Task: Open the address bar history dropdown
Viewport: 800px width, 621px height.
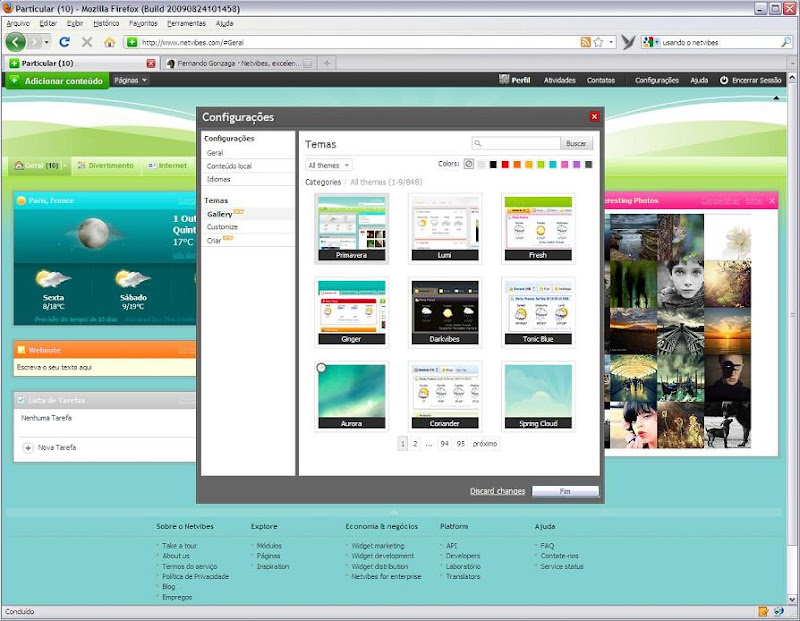Action: (x=611, y=42)
